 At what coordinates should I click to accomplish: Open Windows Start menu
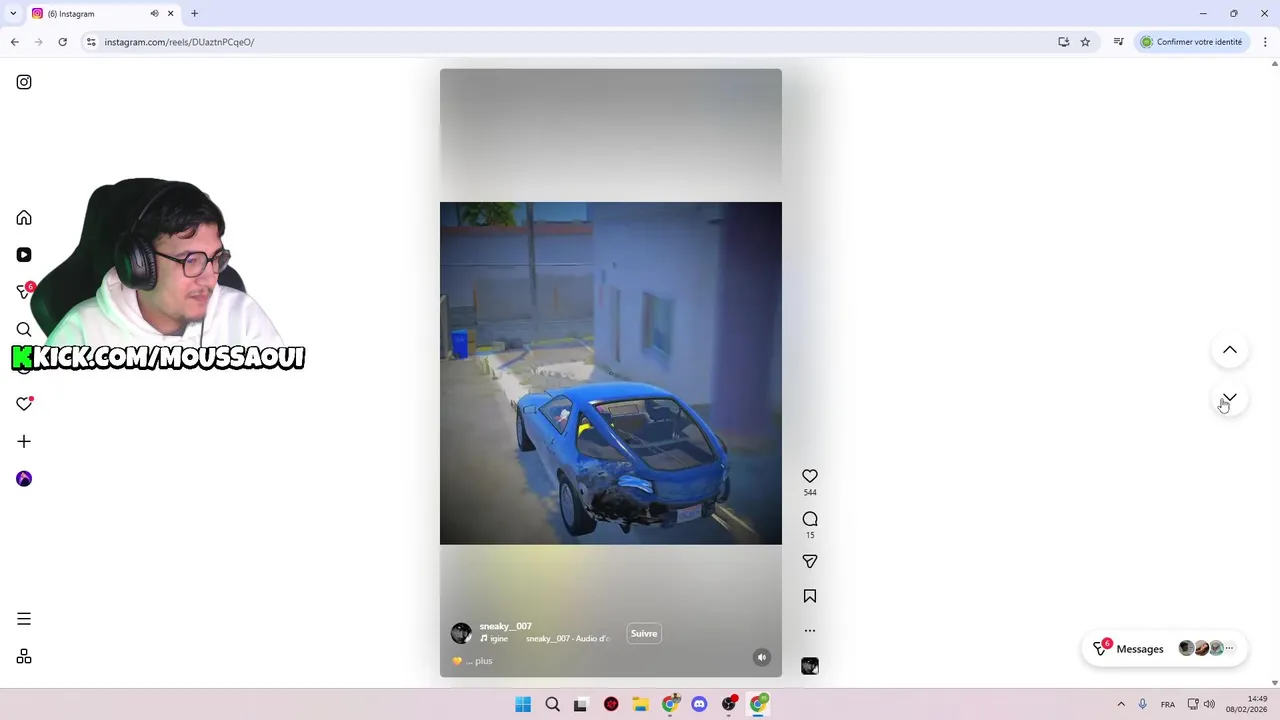[523, 705]
